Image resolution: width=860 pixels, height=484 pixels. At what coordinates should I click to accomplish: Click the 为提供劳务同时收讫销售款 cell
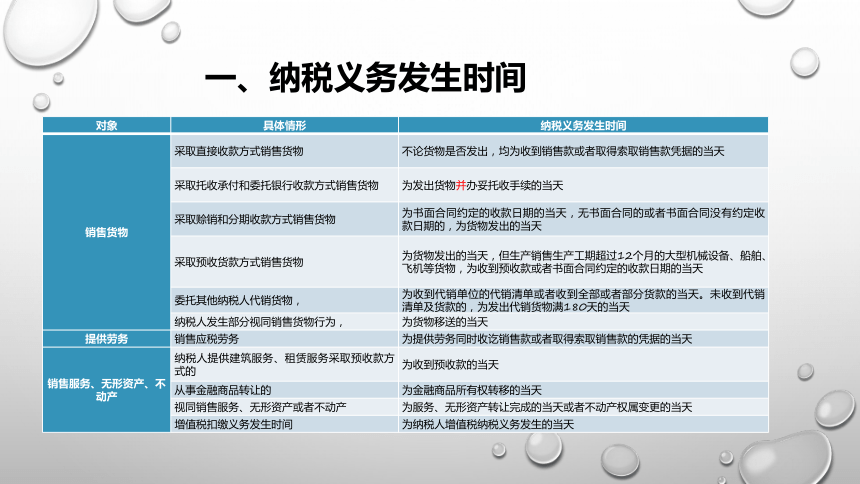pyautogui.click(x=583, y=339)
